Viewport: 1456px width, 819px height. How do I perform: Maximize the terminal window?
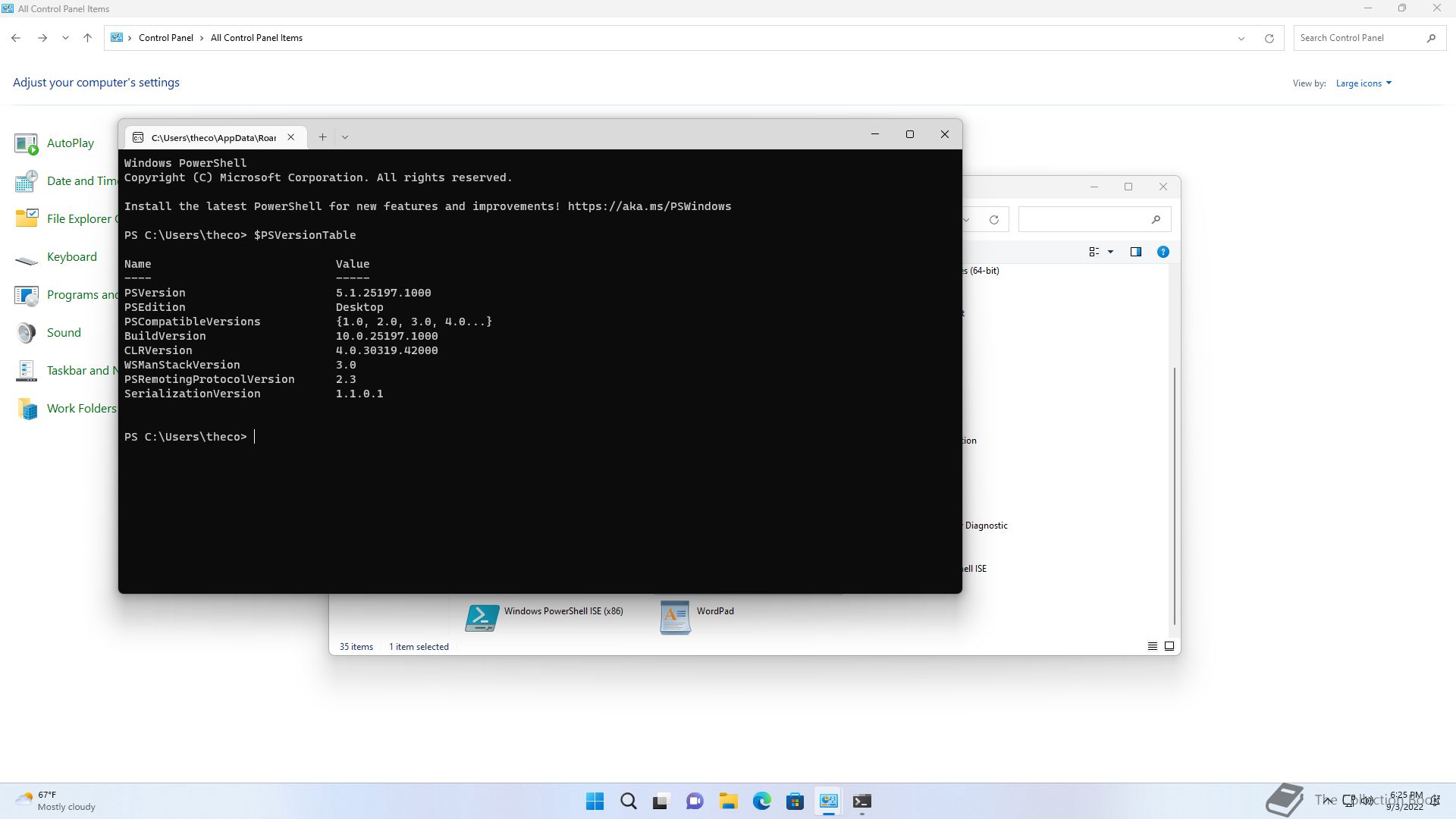(x=910, y=135)
